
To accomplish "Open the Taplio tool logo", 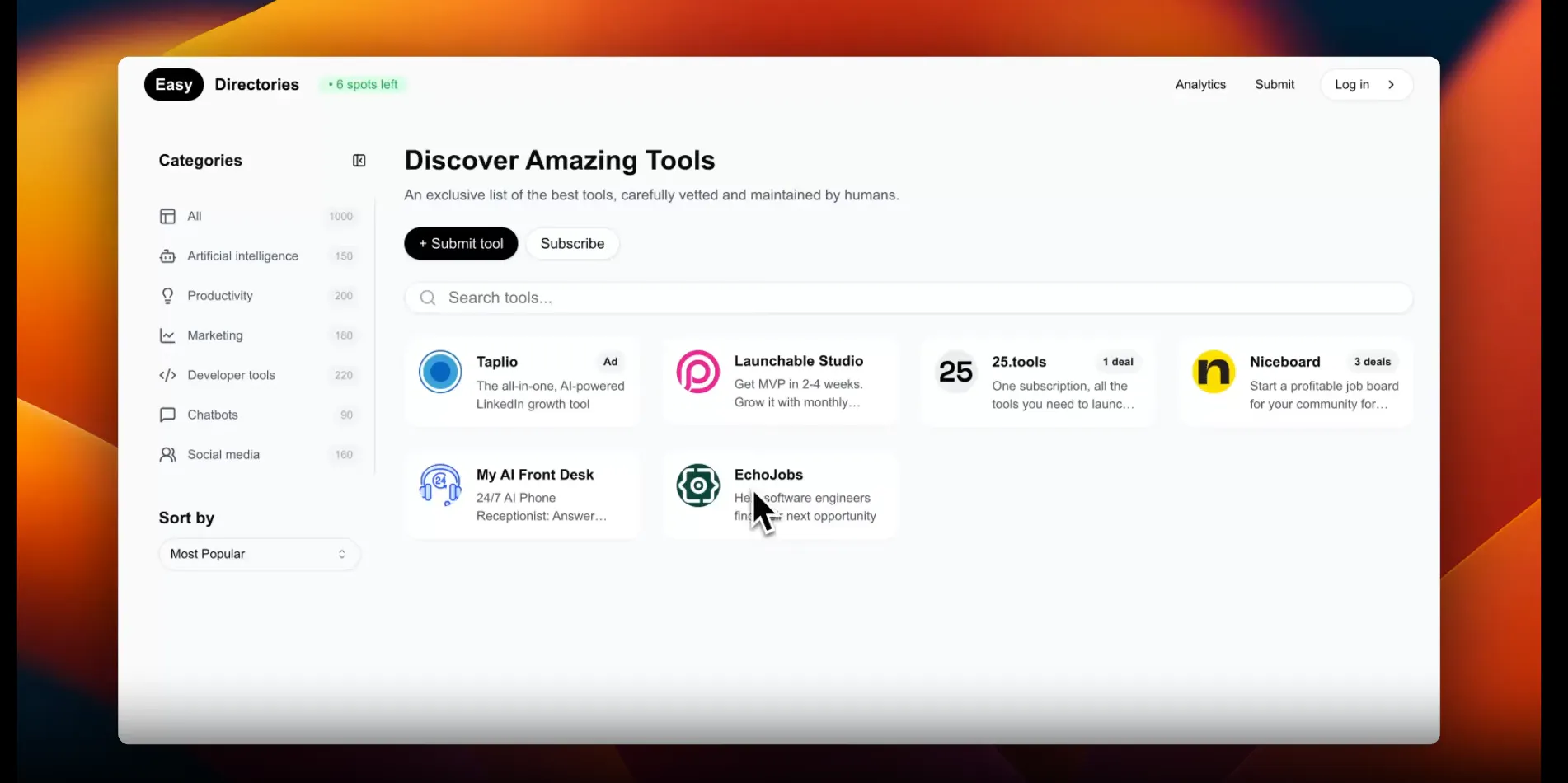I will pos(439,372).
